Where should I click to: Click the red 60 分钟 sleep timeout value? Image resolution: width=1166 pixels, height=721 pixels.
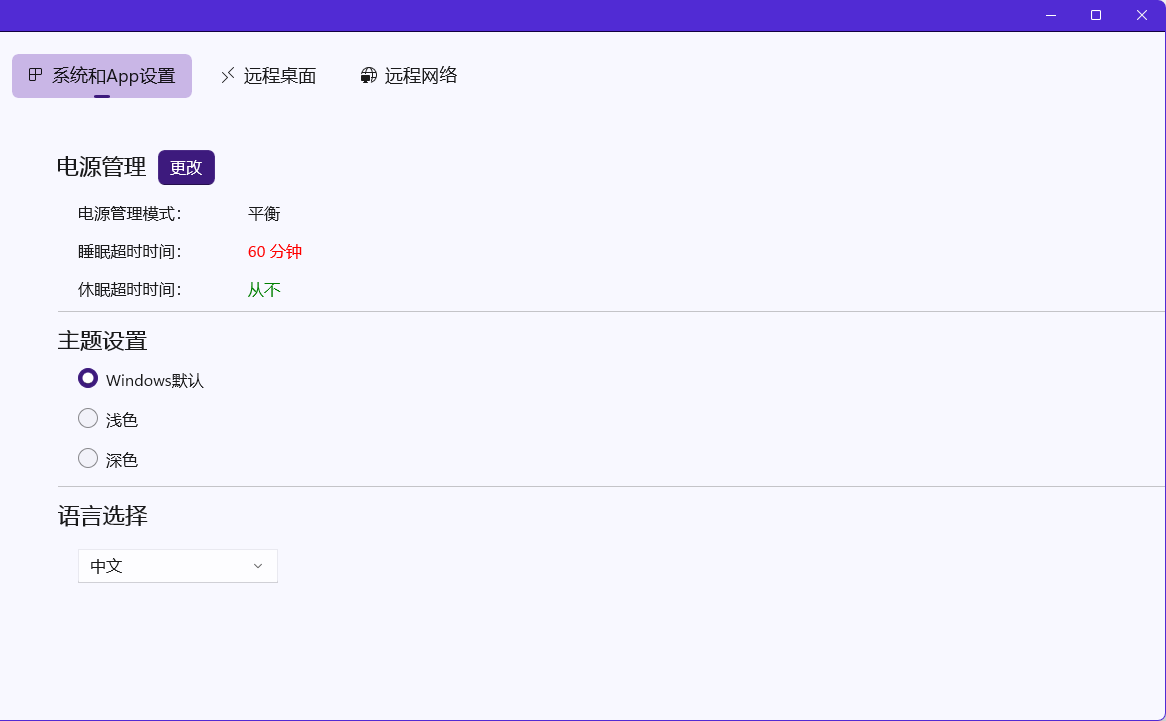pos(275,252)
